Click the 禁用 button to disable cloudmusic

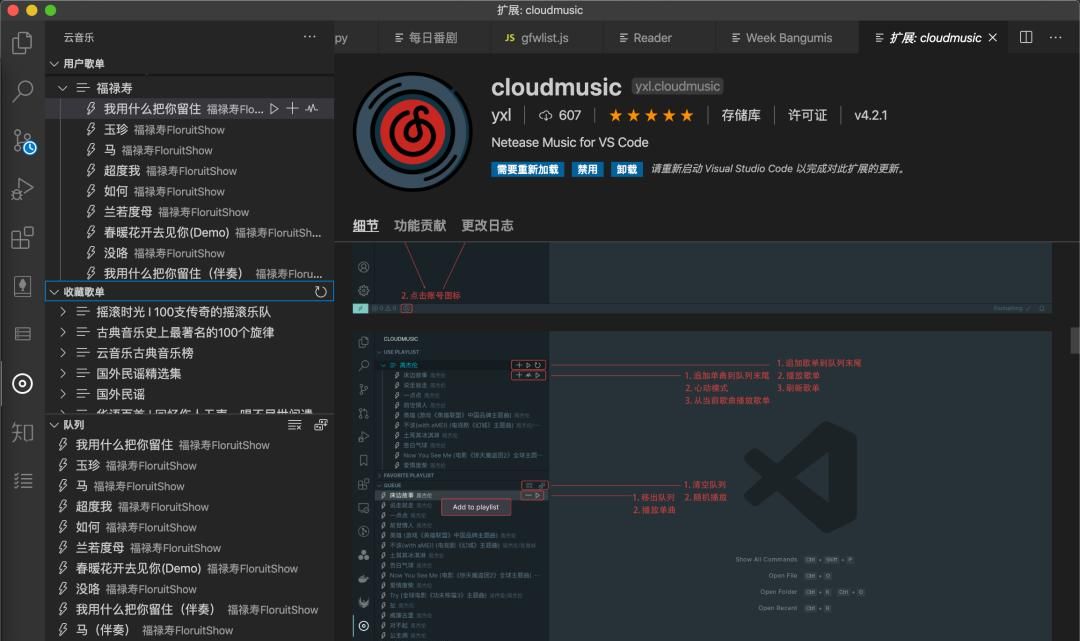588,170
